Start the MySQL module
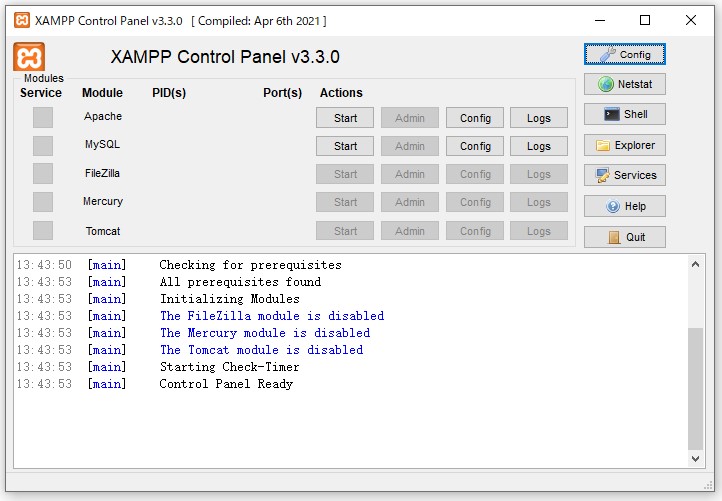This screenshot has width=722, height=501. tap(345, 146)
